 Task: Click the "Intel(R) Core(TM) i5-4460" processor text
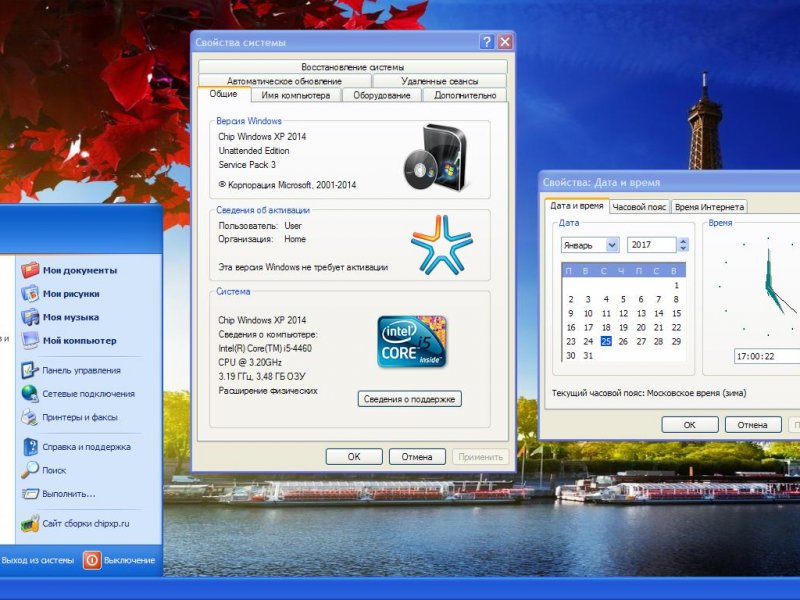coord(265,348)
